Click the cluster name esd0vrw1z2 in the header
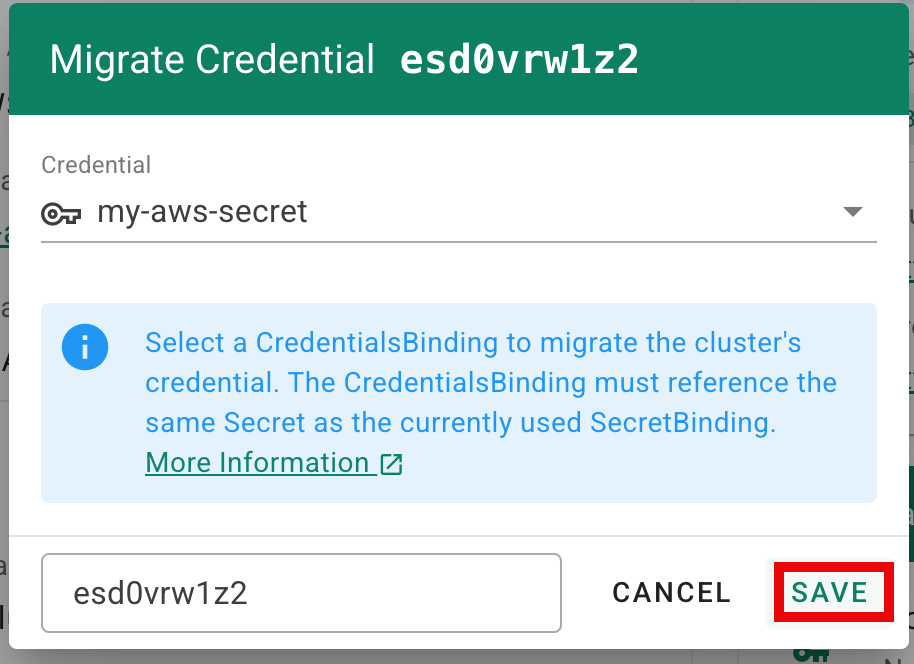The image size is (914, 664). 519,60
